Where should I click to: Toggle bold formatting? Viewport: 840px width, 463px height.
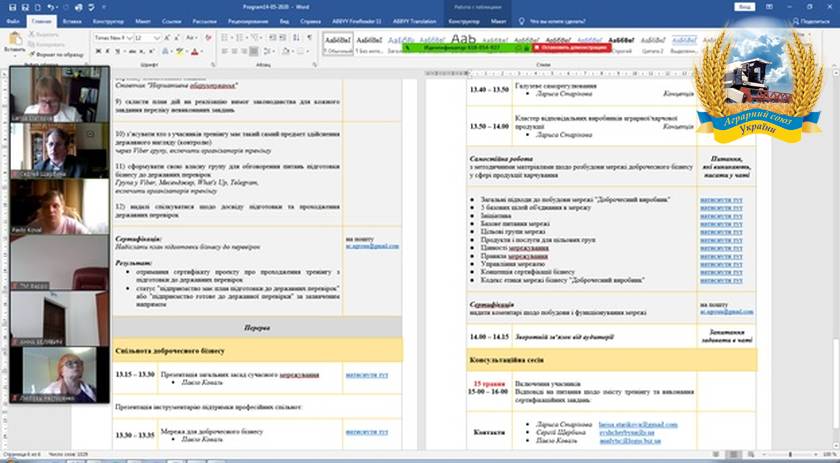(99, 51)
